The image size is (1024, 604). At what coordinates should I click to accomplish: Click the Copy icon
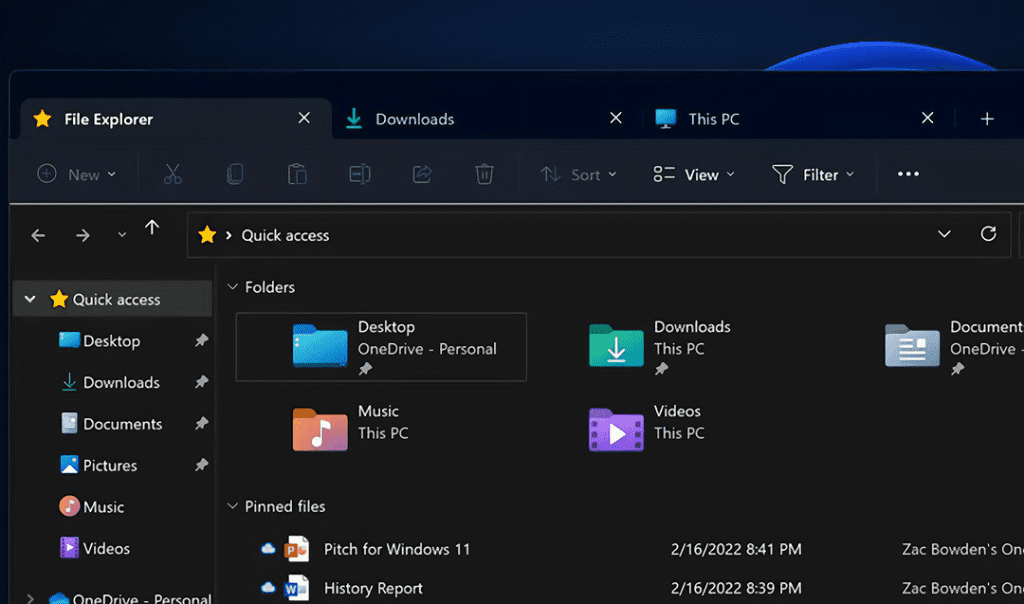click(234, 174)
